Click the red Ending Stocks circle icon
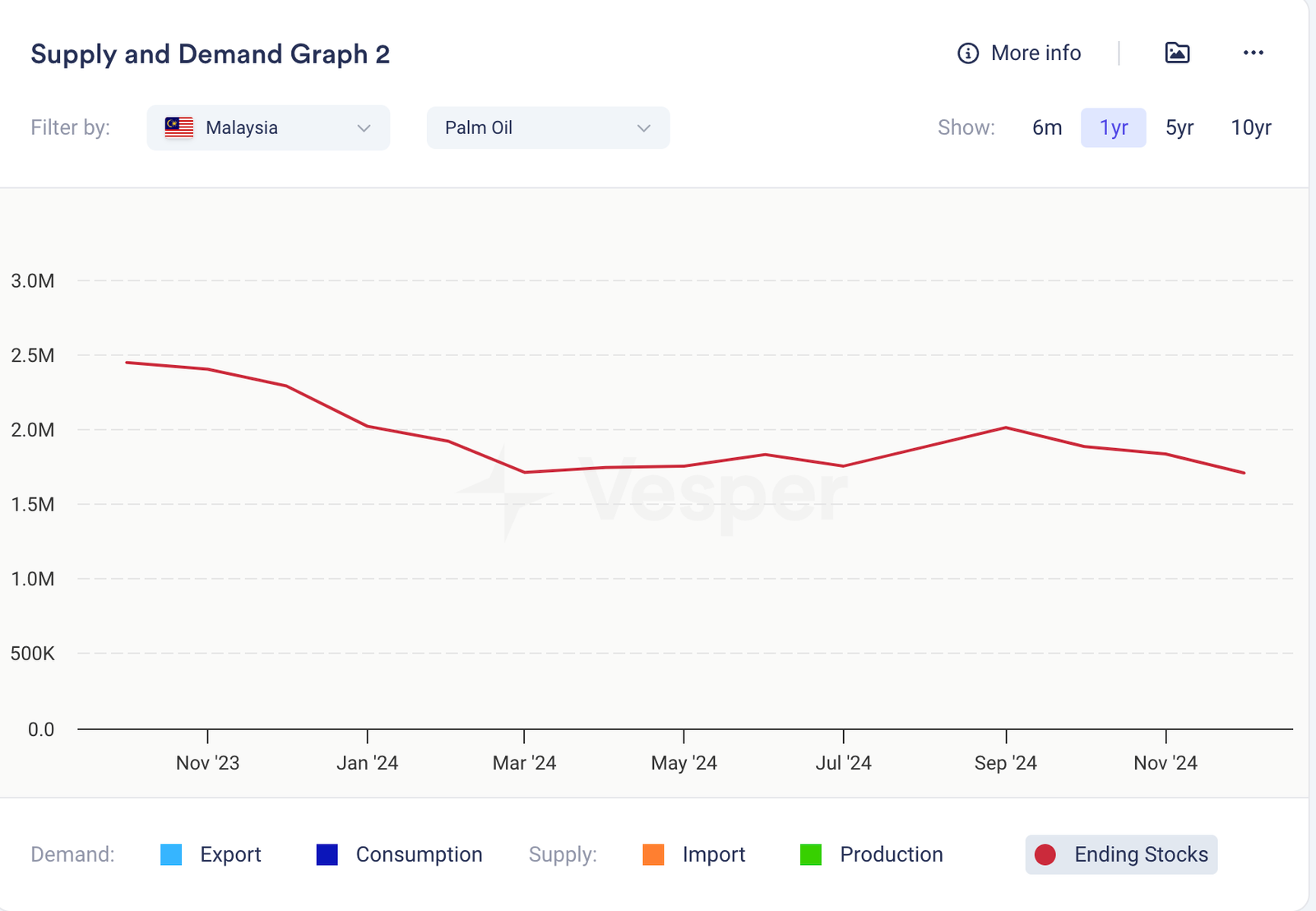The width and height of the screenshot is (1316, 911). click(x=1045, y=855)
